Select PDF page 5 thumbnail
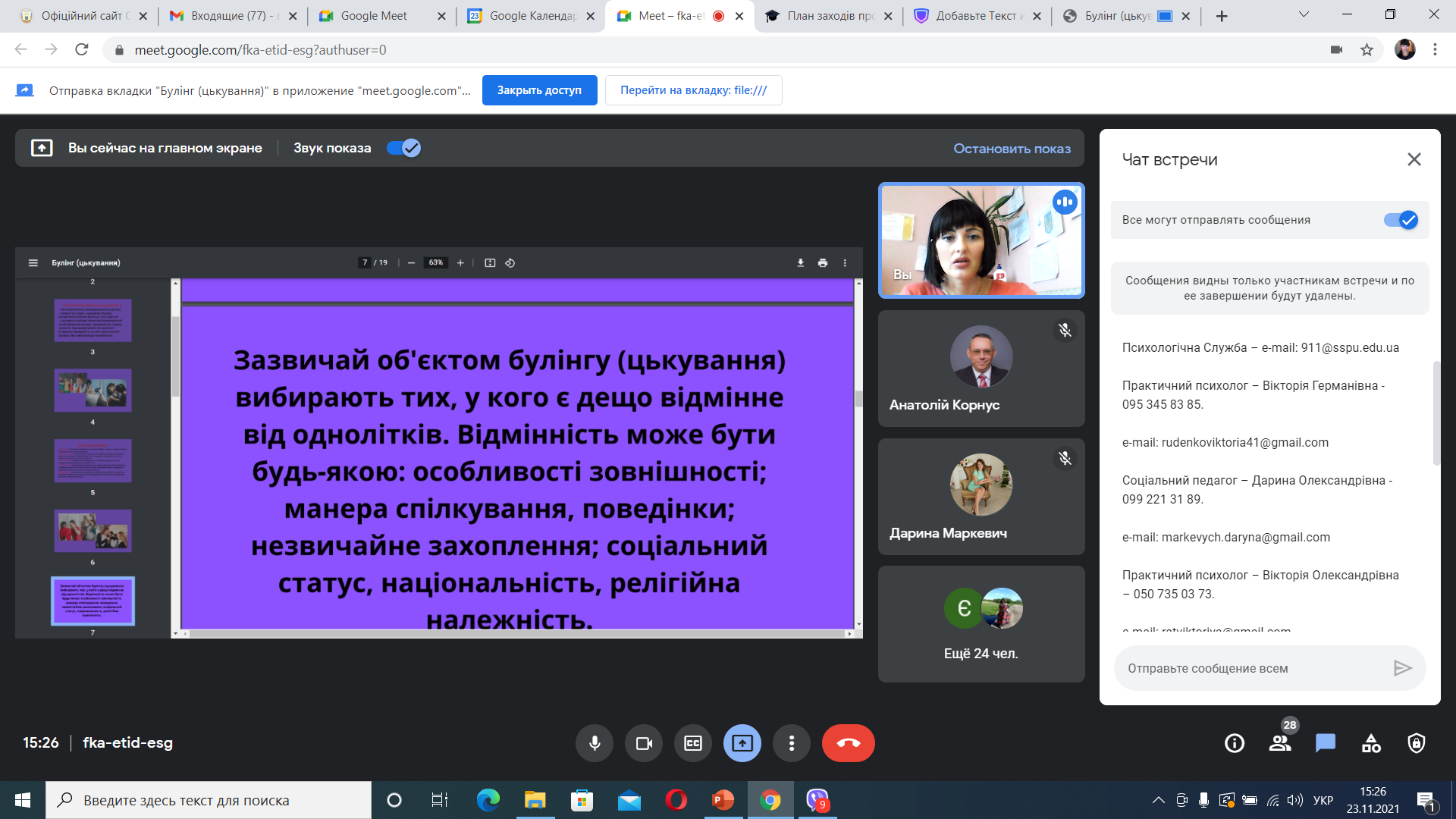Image resolution: width=1456 pixels, height=819 pixels. coord(93,461)
